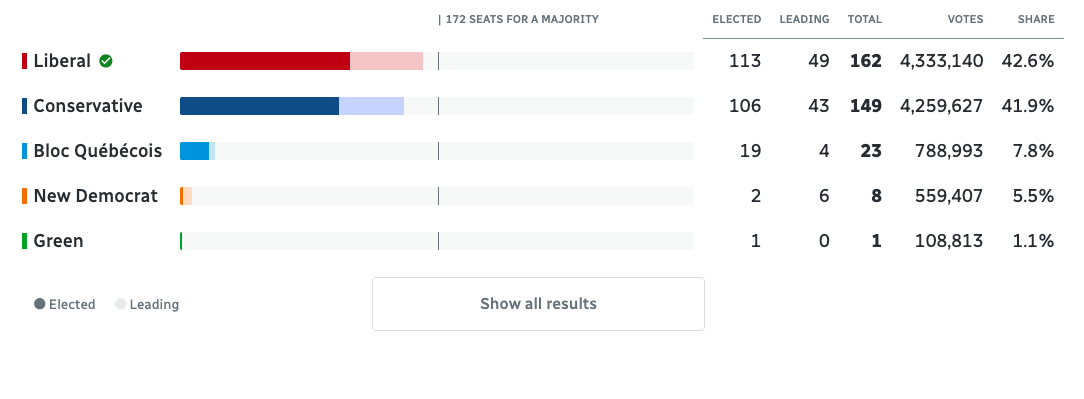1084x399 pixels.
Task: Click the TOTAL column header
Action: tap(865, 19)
